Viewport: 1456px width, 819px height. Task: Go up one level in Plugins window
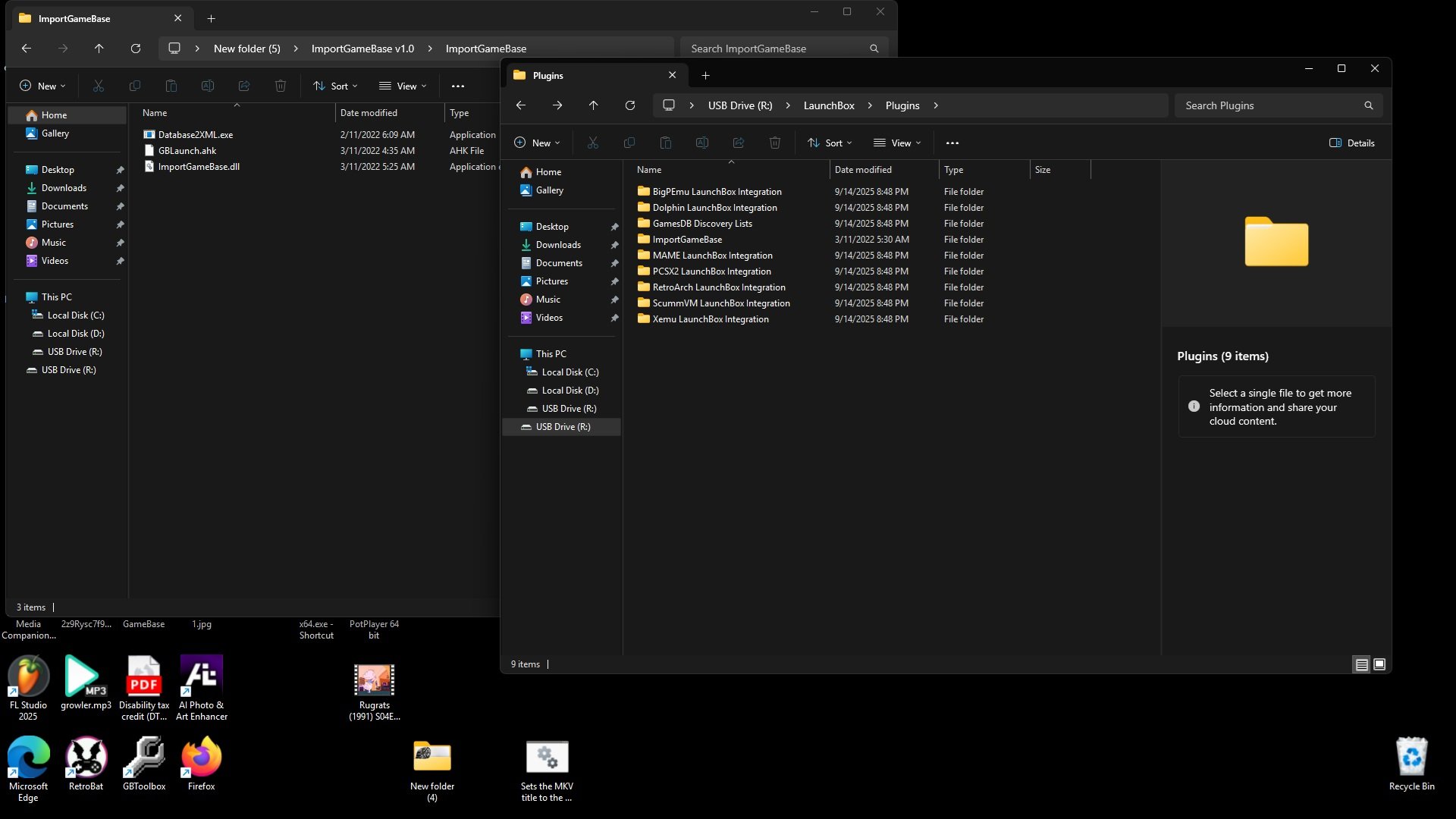(x=594, y=105)
